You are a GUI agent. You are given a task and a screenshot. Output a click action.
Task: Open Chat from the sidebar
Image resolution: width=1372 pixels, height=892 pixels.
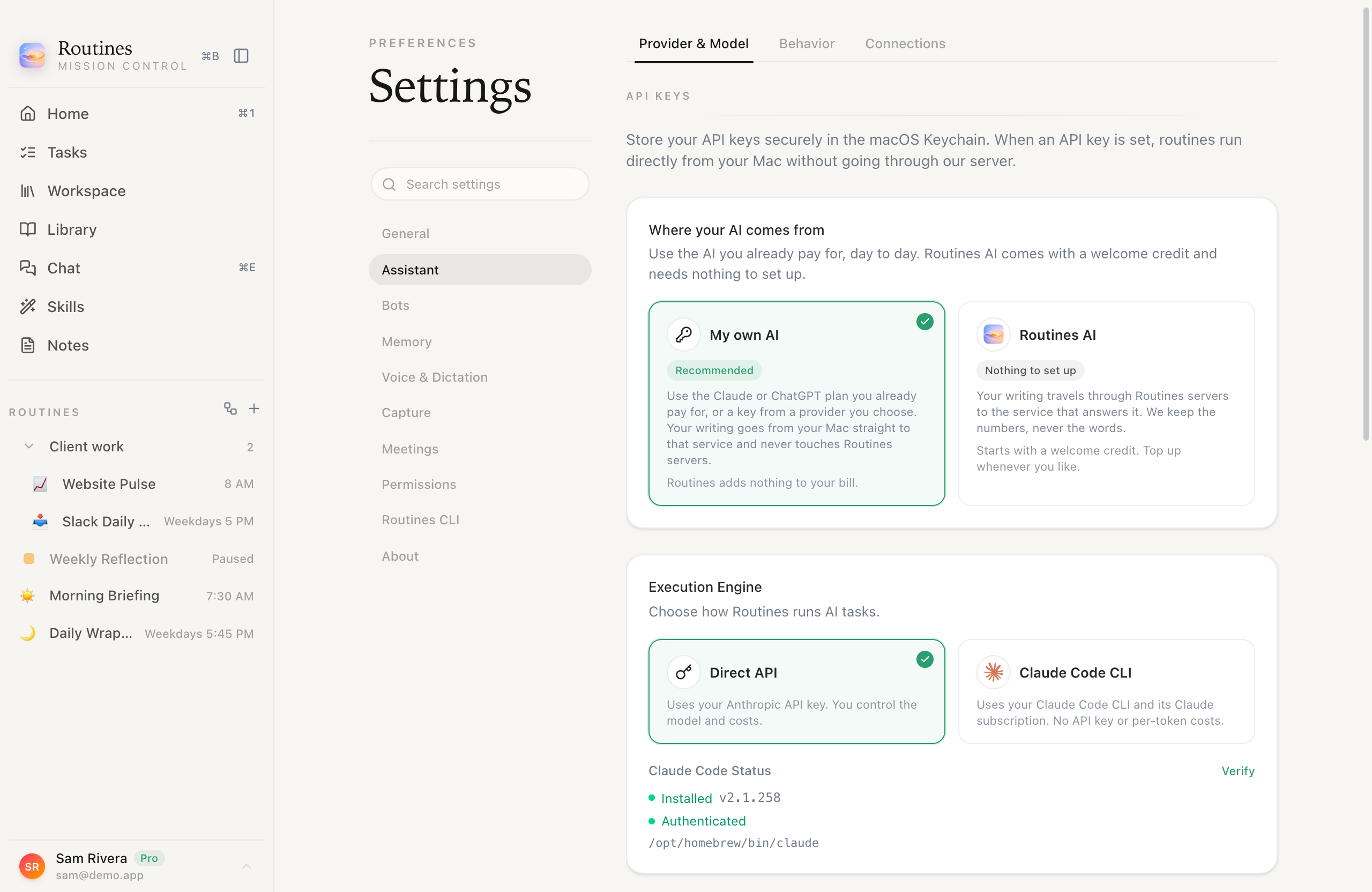click(137, 268)
